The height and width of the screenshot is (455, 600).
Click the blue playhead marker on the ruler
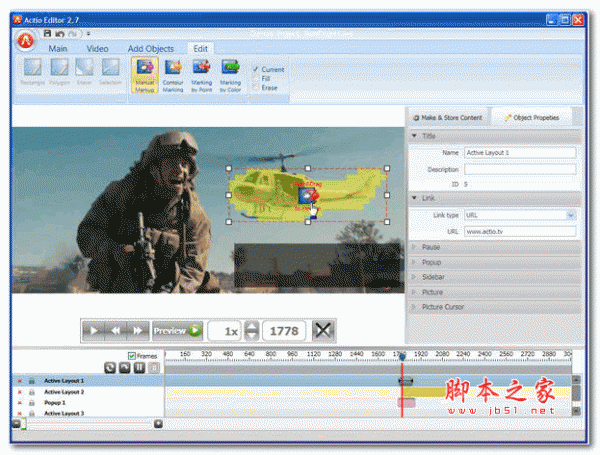pyautogui.click(x=402, y=357)
